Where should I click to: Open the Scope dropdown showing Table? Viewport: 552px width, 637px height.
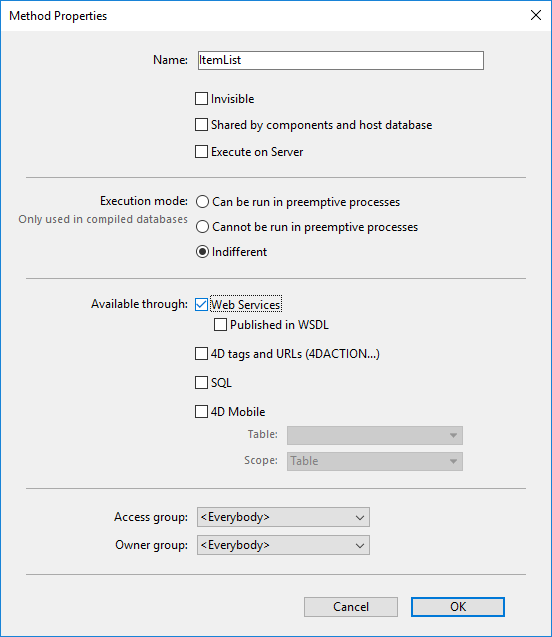click(374, 462)
